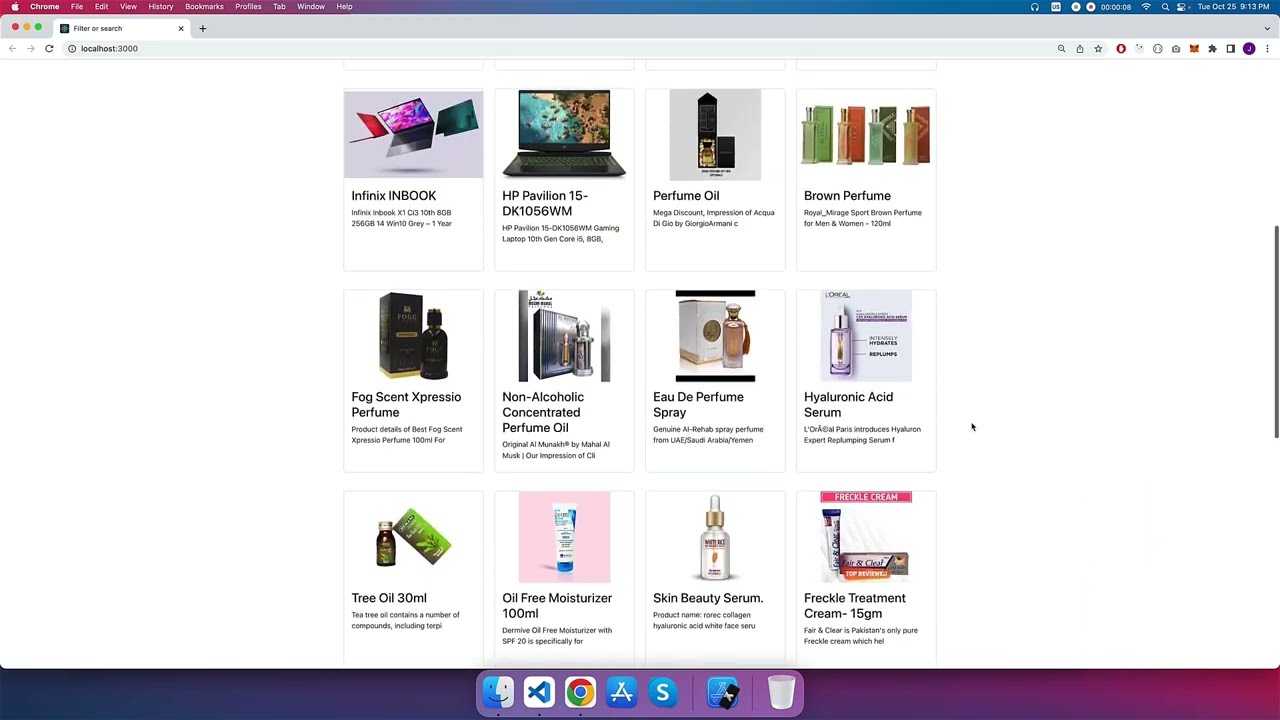Open the Window menu
This screenshot has width=1280, height=720.
(x=311, y=6)
